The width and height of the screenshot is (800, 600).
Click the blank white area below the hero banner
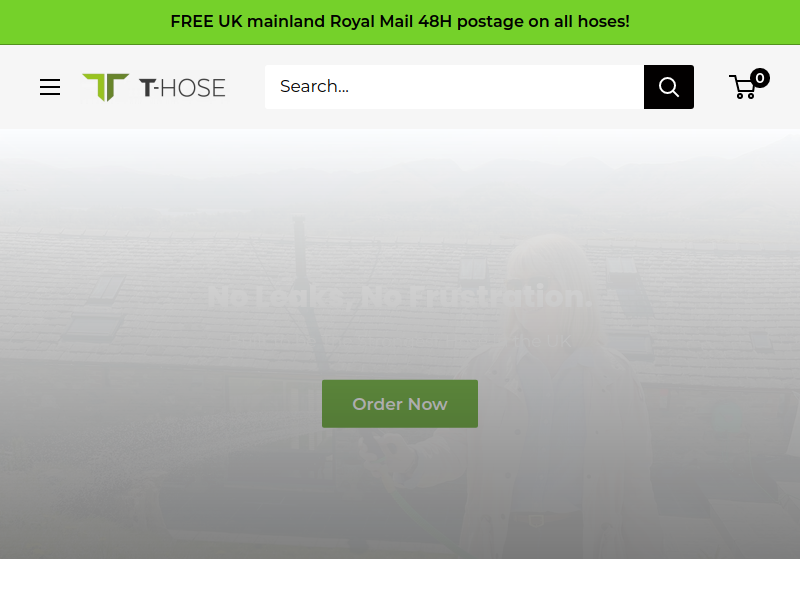400,580
